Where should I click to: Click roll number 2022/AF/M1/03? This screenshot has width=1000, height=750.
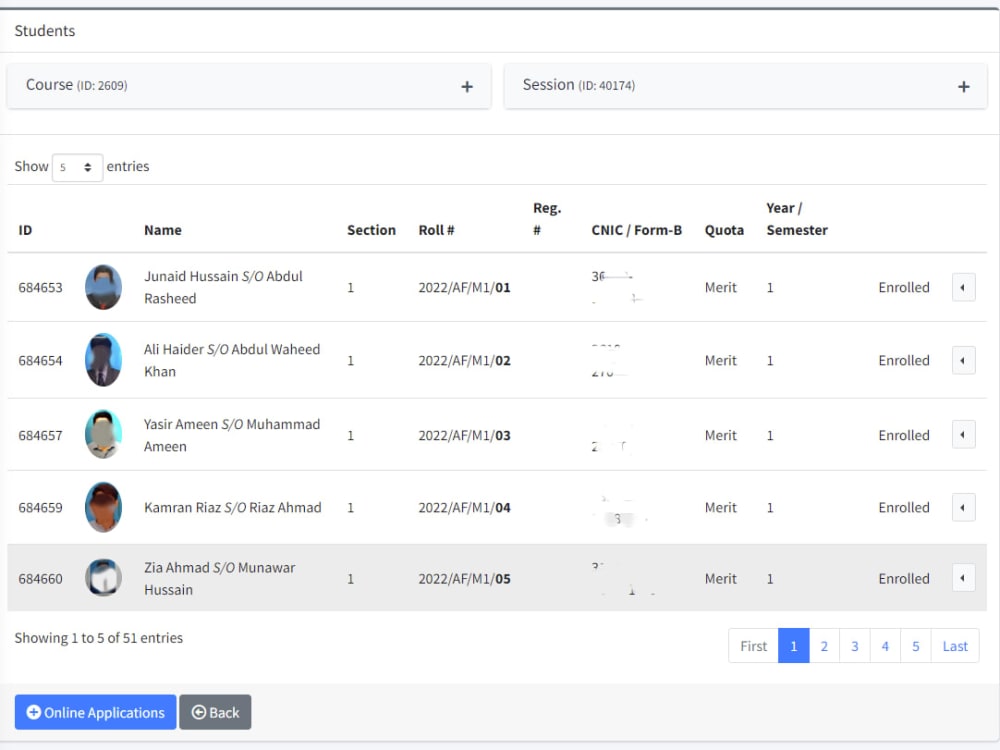click(464, 436)
